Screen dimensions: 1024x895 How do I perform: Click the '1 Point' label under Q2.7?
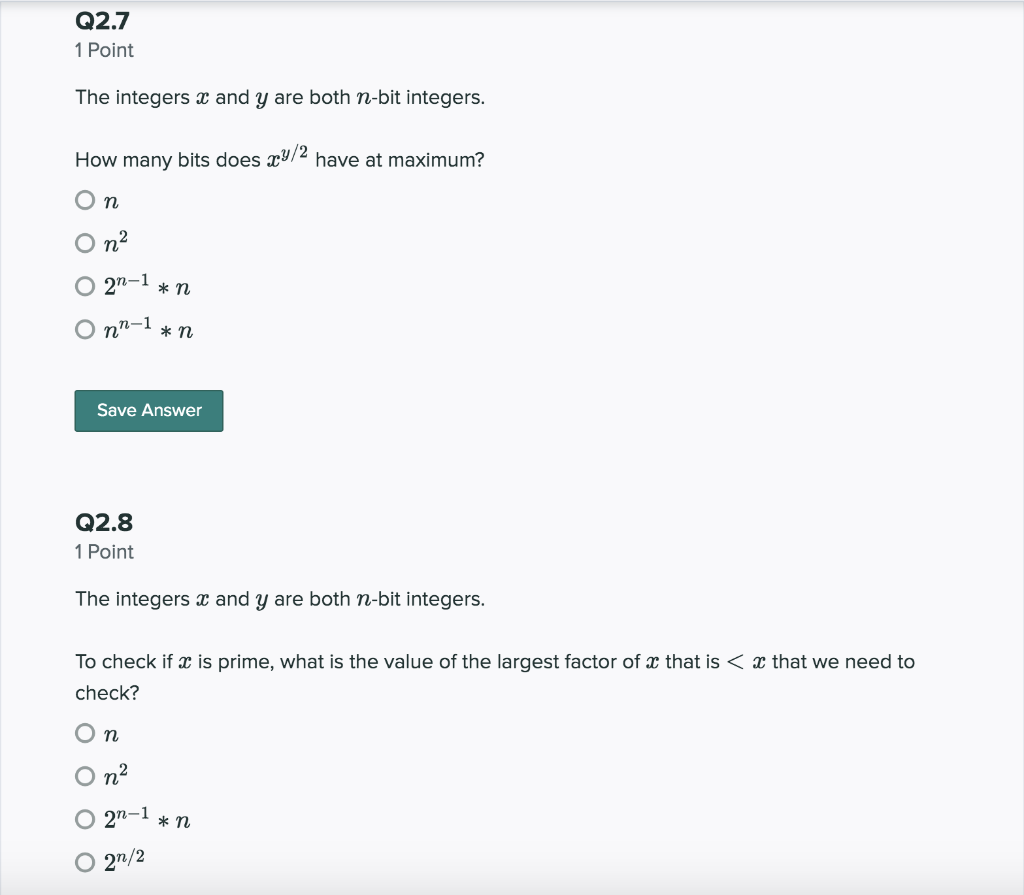point(104,50)
